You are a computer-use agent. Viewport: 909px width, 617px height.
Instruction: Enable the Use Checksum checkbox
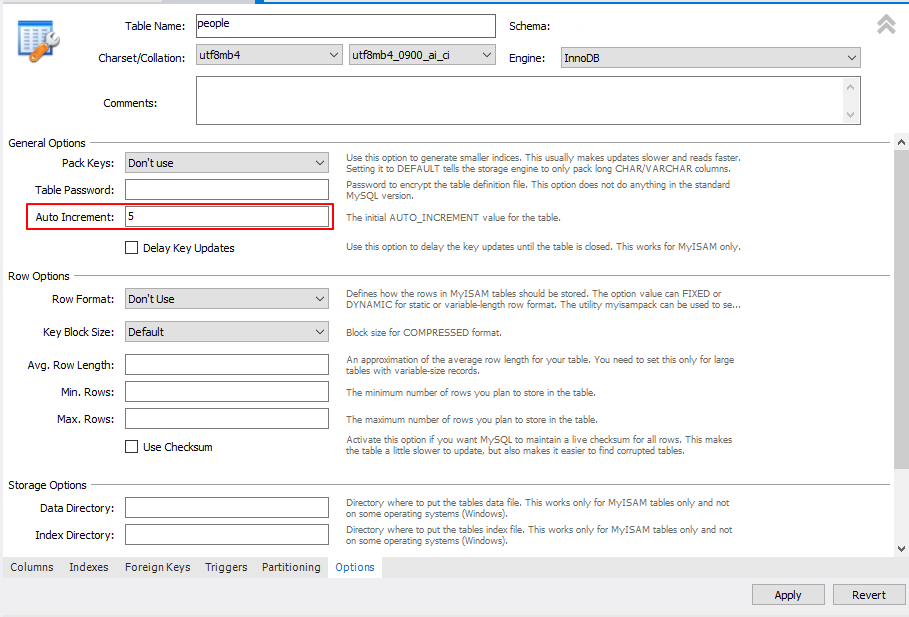click(131, 446)
